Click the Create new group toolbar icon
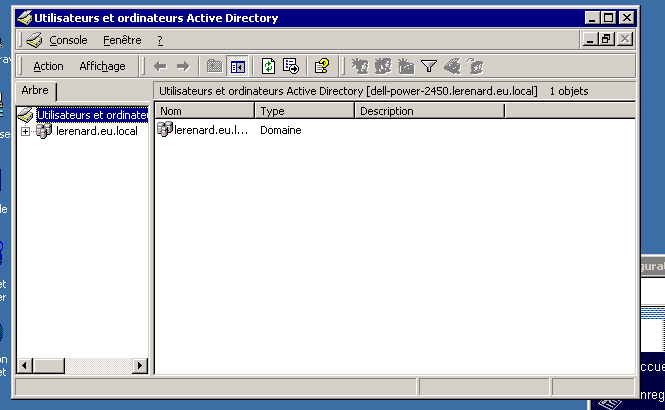 click(383, 66)
